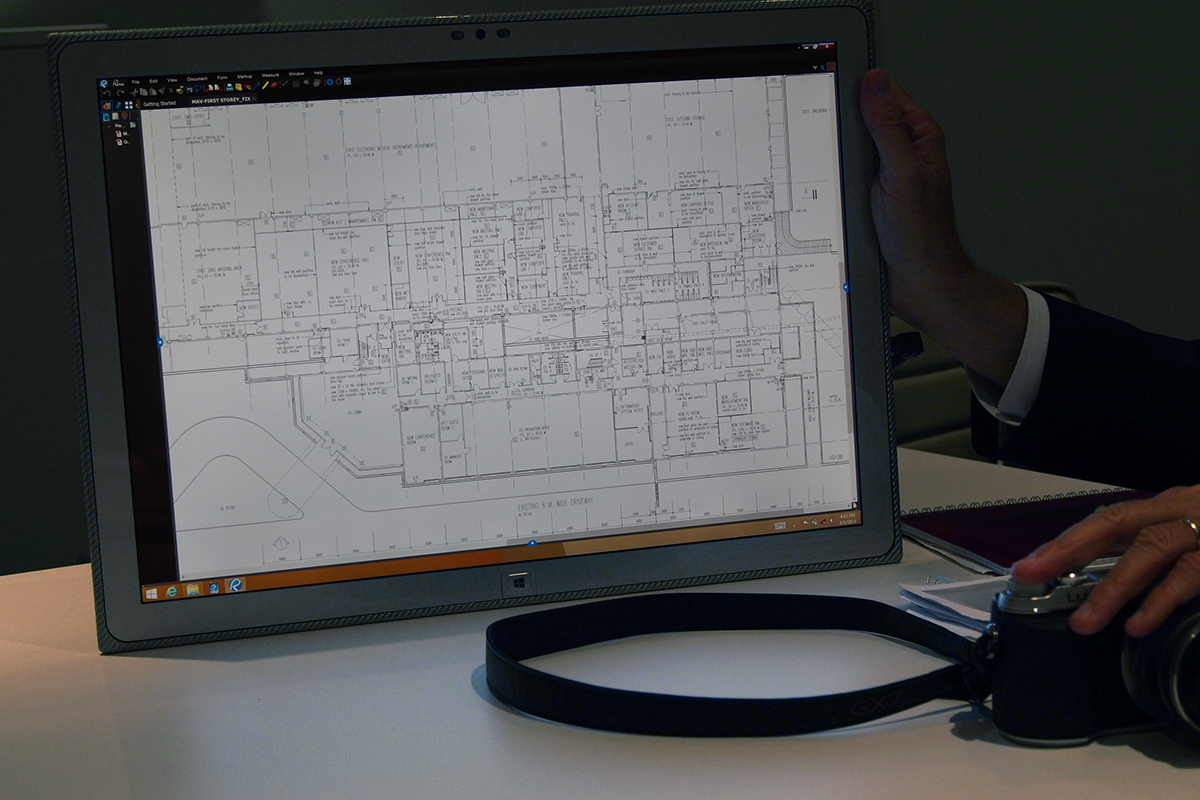Open the File menu
This screenshot has width=1200, height=800.
click(135, 82)
